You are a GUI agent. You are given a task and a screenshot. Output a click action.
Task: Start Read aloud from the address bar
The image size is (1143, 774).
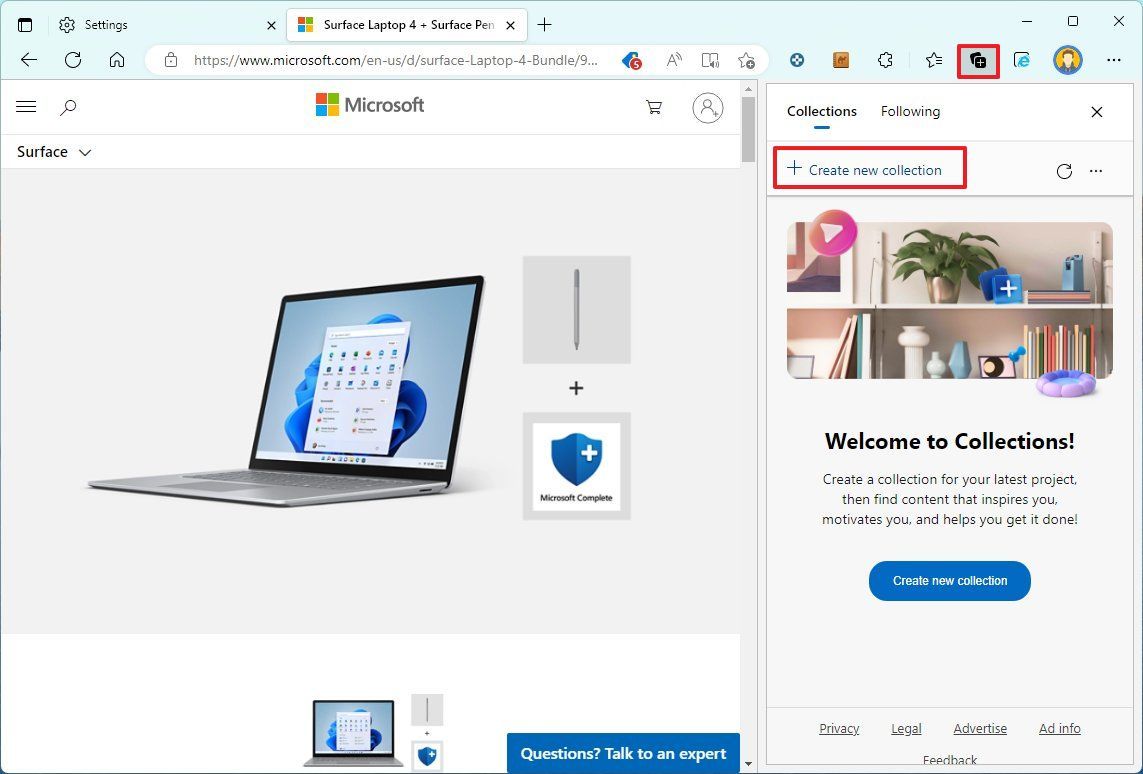point(674,60)
